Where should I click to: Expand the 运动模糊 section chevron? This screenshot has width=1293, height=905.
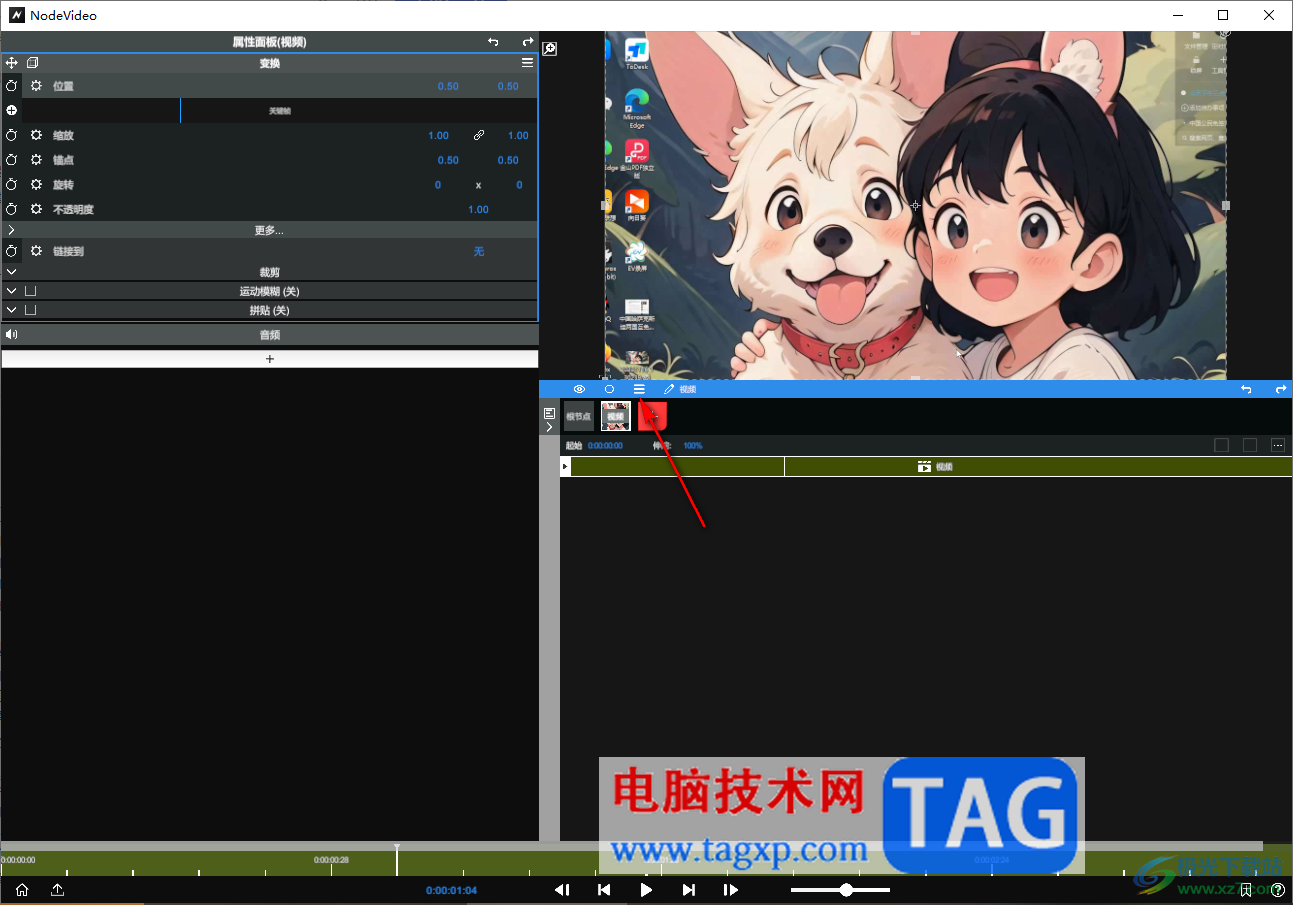click(x=11, y=291)
